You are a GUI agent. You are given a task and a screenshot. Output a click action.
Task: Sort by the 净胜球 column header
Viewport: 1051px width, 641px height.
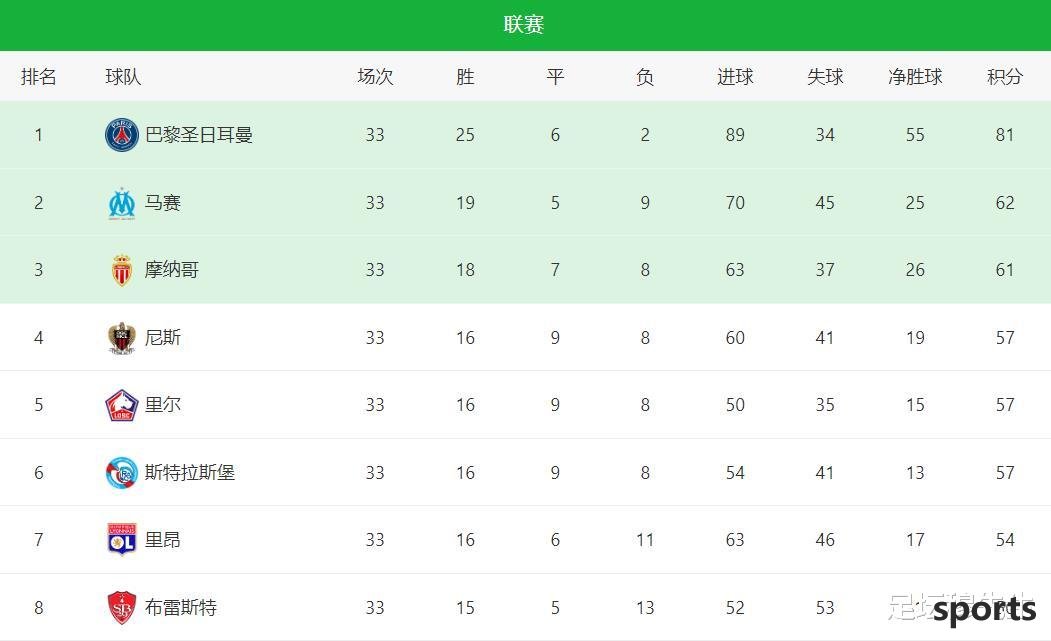(x=915, y=76)
